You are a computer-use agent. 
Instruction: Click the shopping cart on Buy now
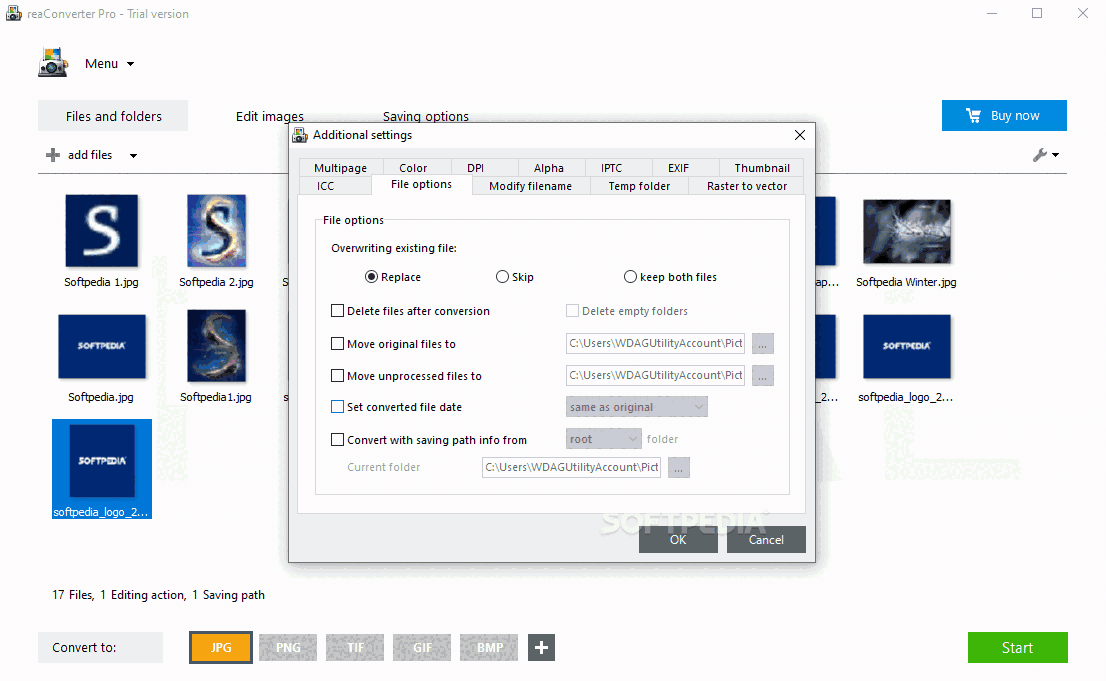(x=973, y=115)
